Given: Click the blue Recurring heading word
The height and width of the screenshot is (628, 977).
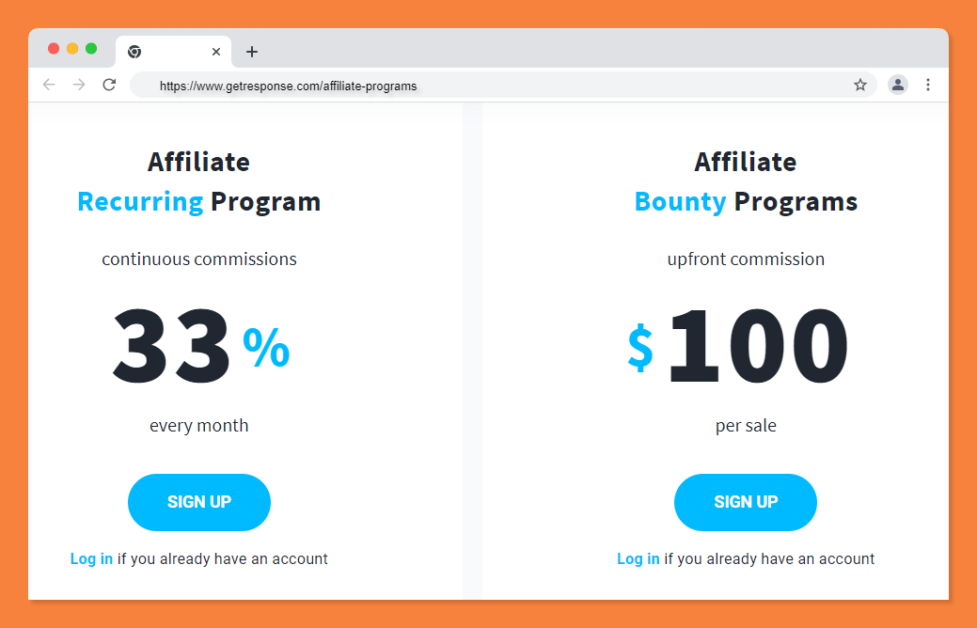Looking at the screenshot, I should [x=140, y=202].
